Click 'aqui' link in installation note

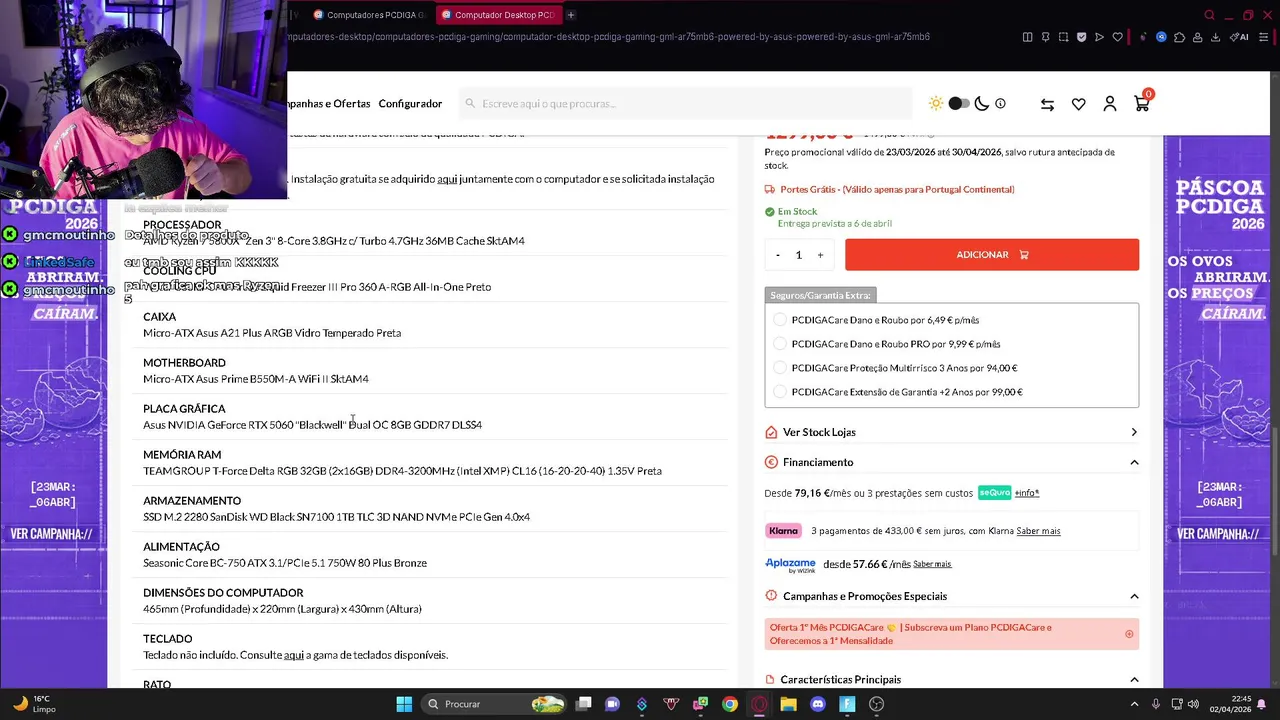pos(447,179)
